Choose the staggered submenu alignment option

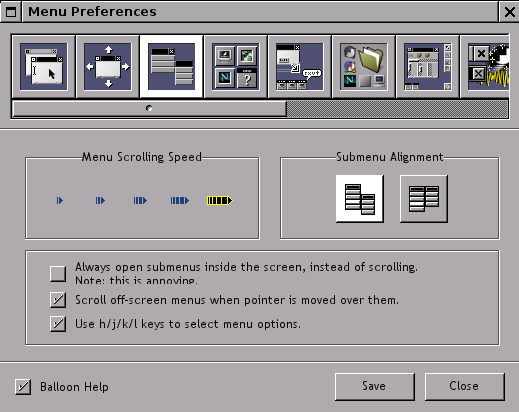[x=360, y=199]
